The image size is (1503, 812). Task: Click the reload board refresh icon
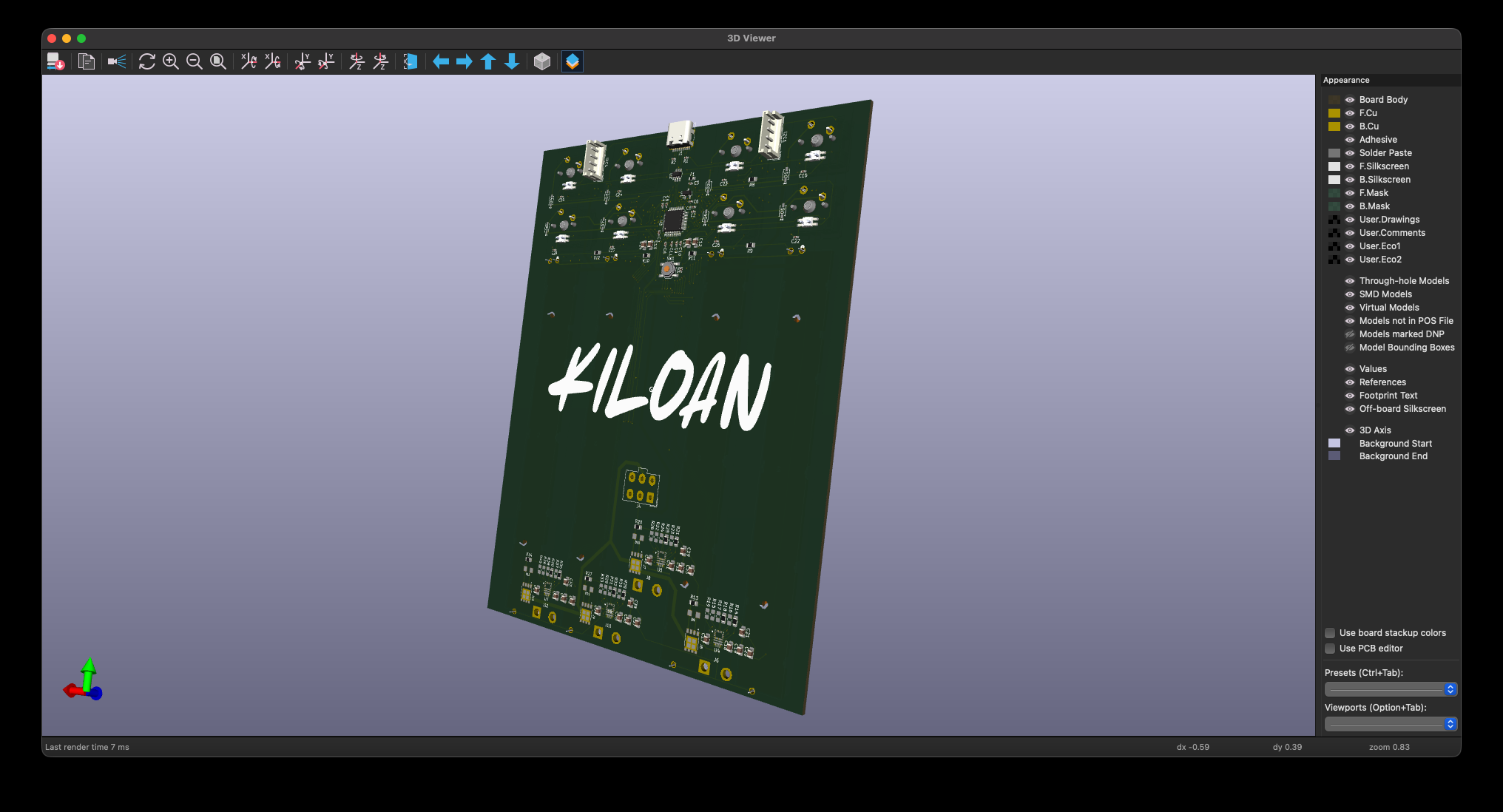146,61
